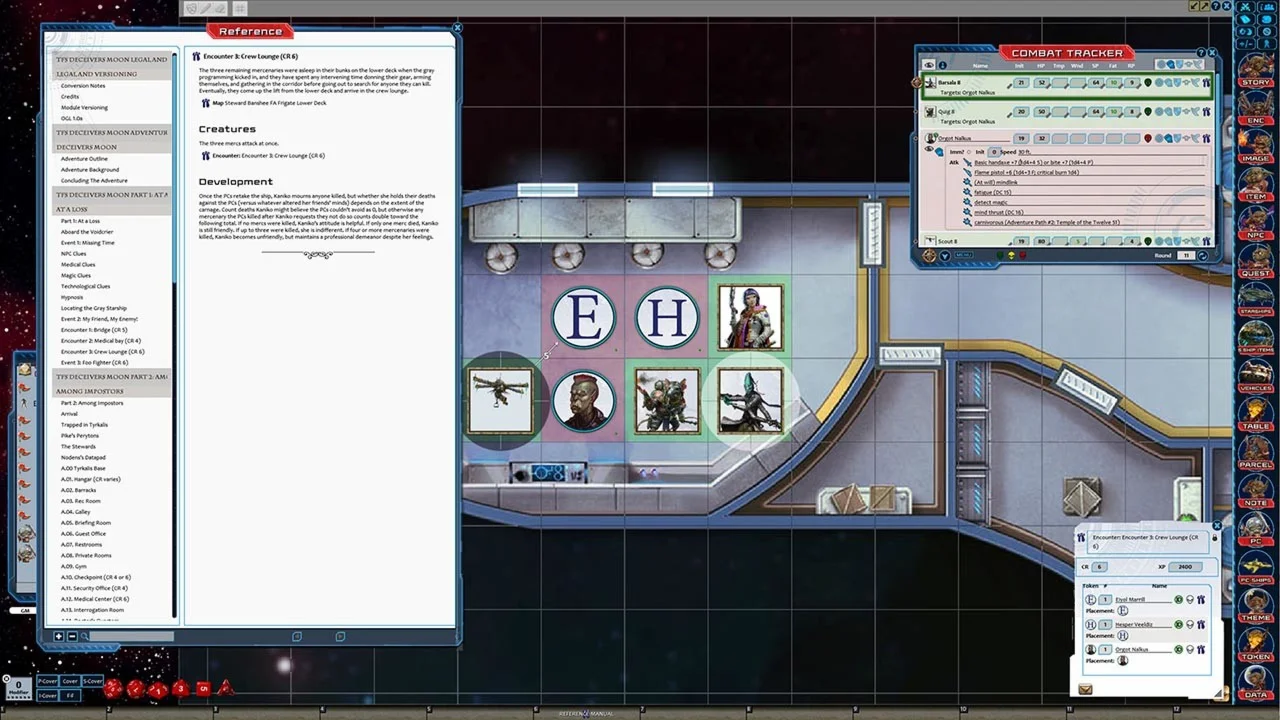The width and height of the screenshot is (1280, 720).
Task: Click the yellow neutral faction icon in tracker footer
Action: tap(1011, 256)
